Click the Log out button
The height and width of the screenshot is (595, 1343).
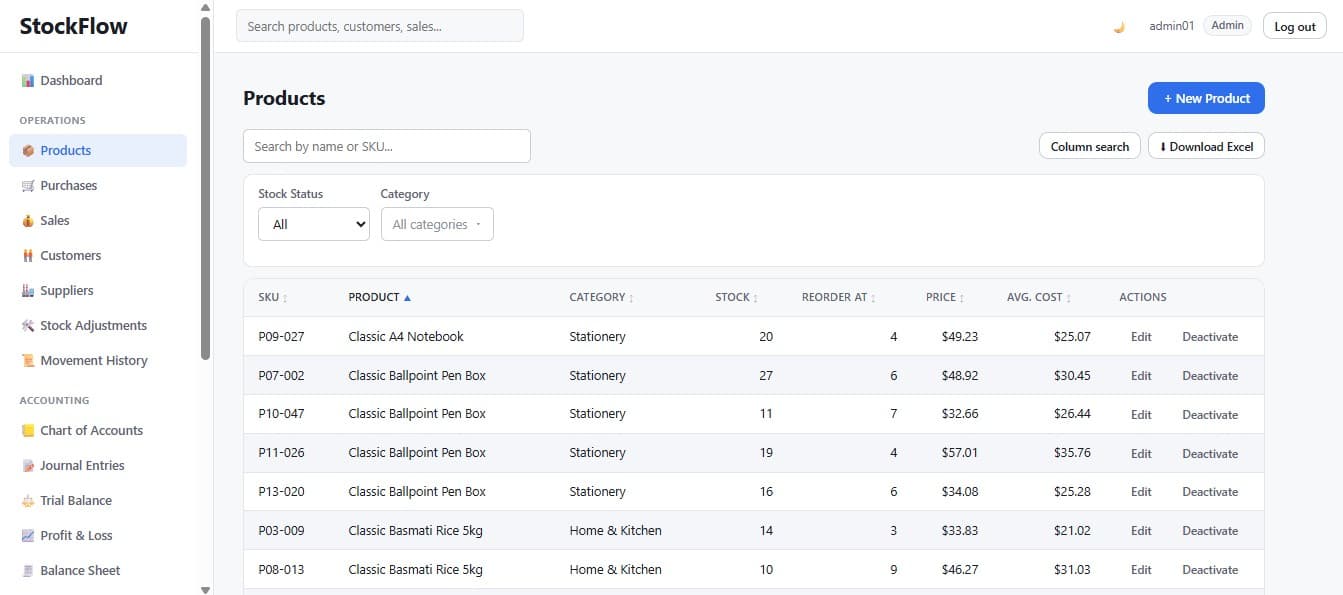pyautogui.click(x=1294, y=26)
